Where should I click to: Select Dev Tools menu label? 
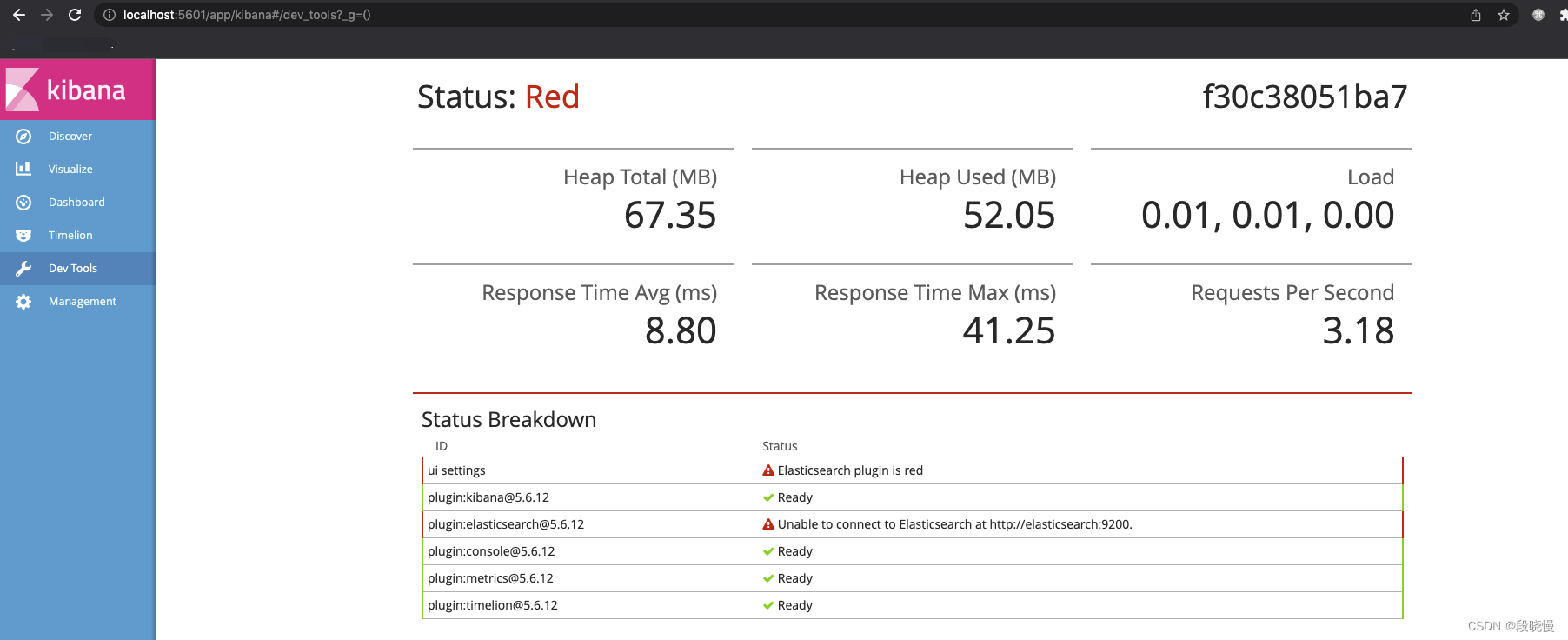73,269
